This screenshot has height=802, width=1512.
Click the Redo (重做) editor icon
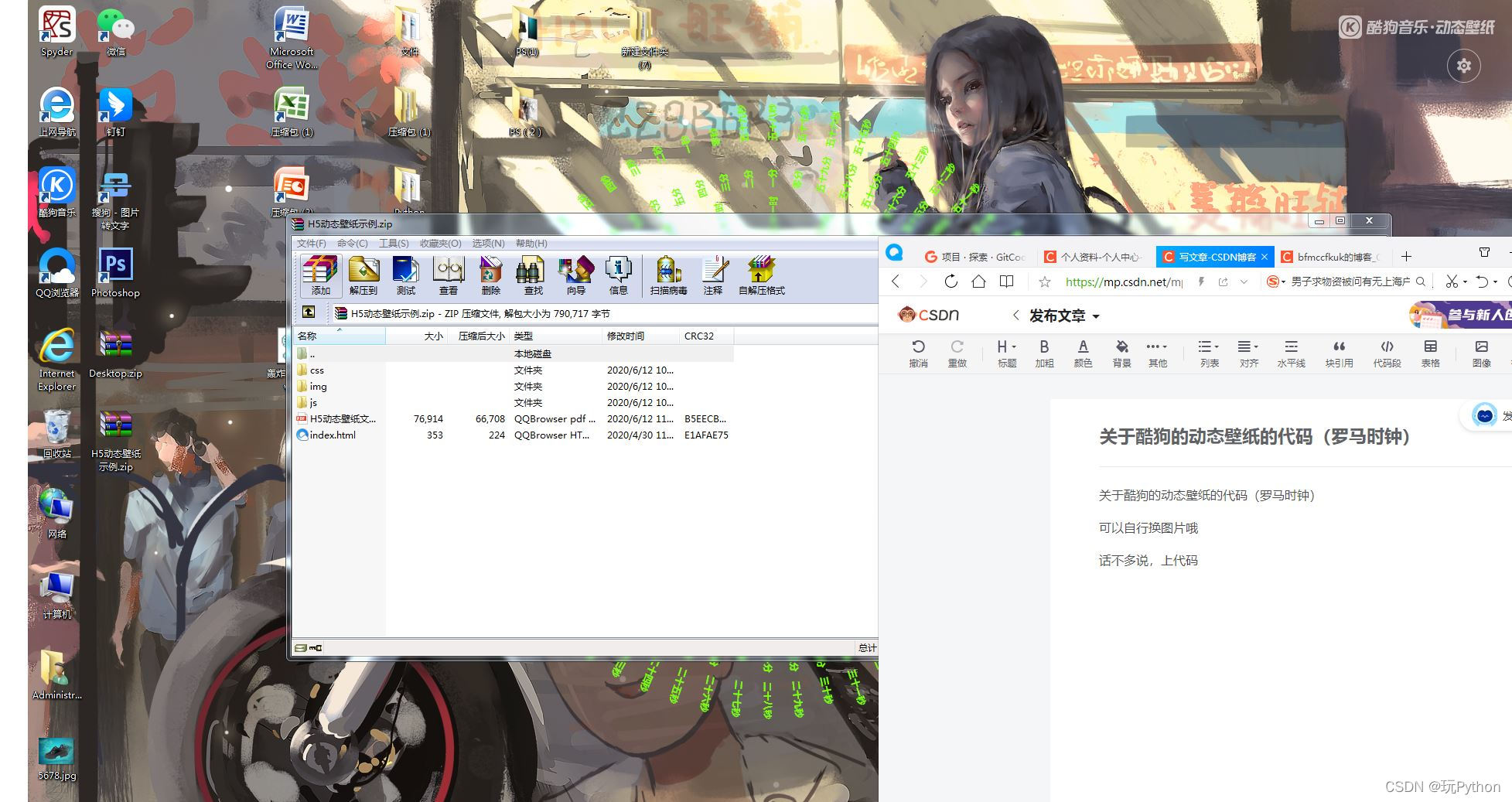pyautogui.click(x=957, y=353)
